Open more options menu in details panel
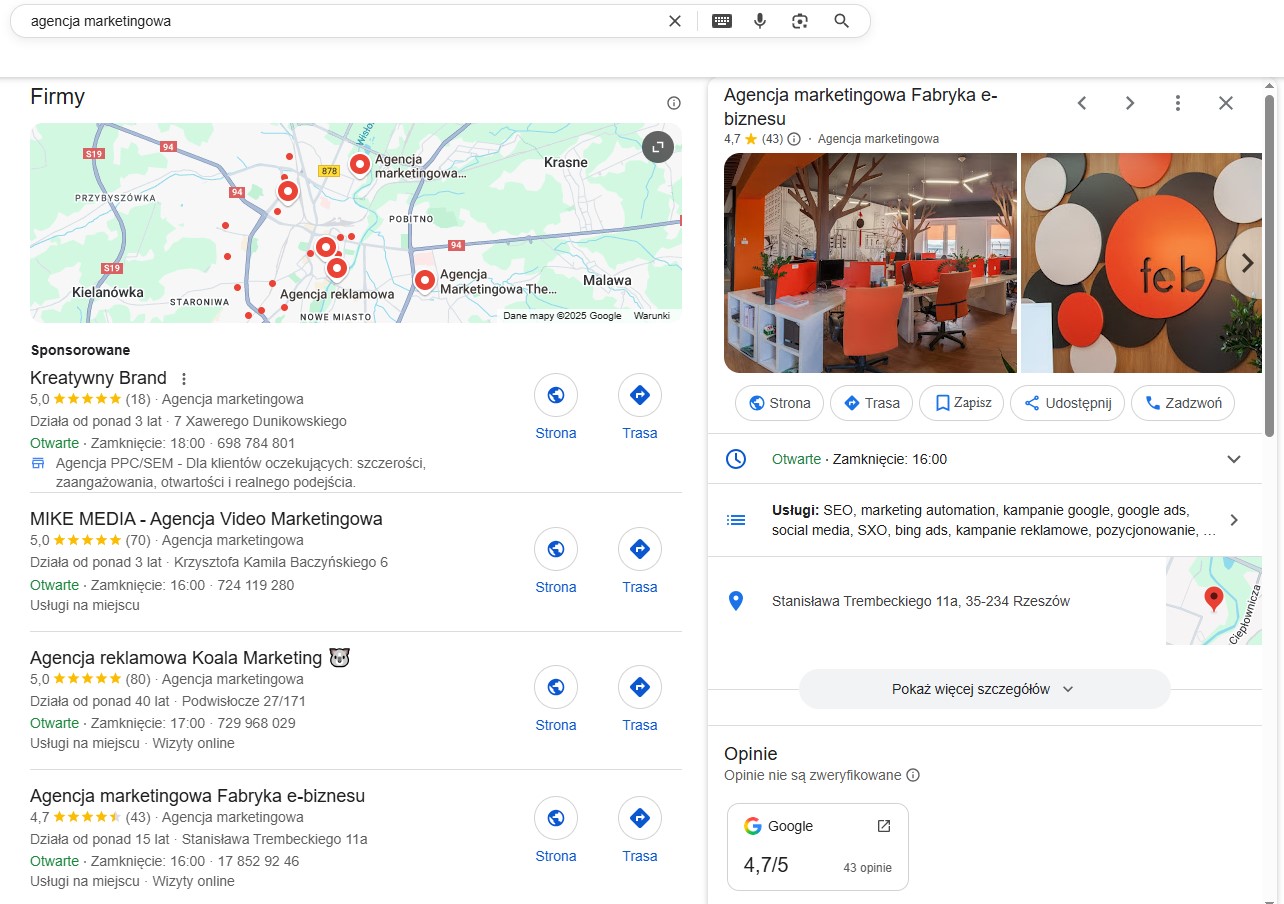Image resolution: width=1284 pixels, height=904 pixels. coord(1178,103)
